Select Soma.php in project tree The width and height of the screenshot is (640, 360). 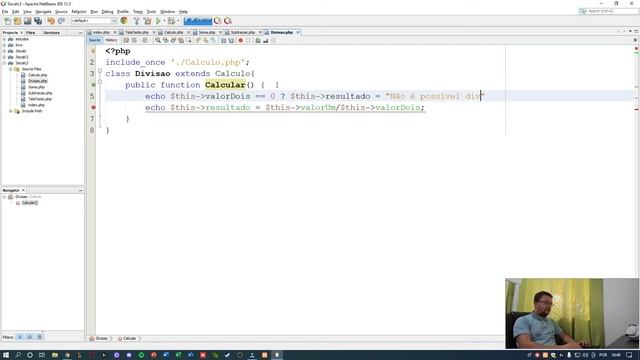pyautogui.click(x=36, y=87)
